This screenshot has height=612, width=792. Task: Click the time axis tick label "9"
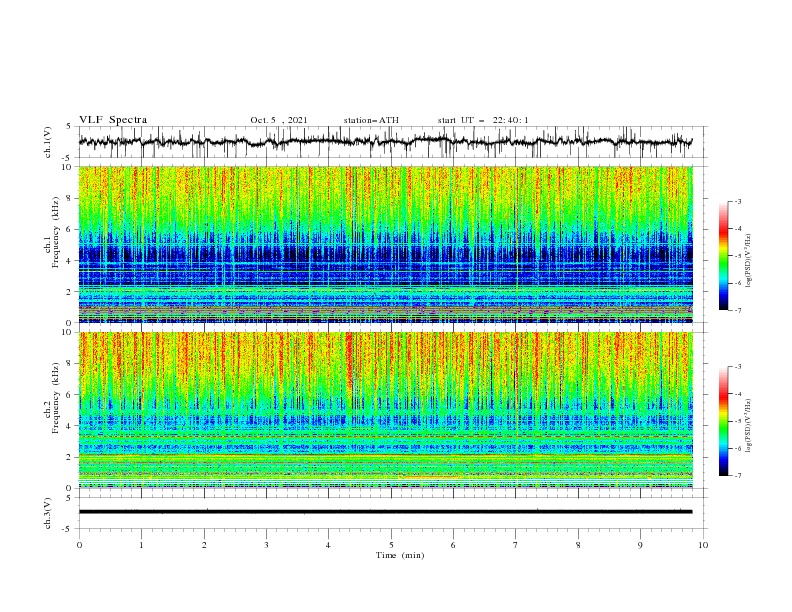tap(640, 545)
